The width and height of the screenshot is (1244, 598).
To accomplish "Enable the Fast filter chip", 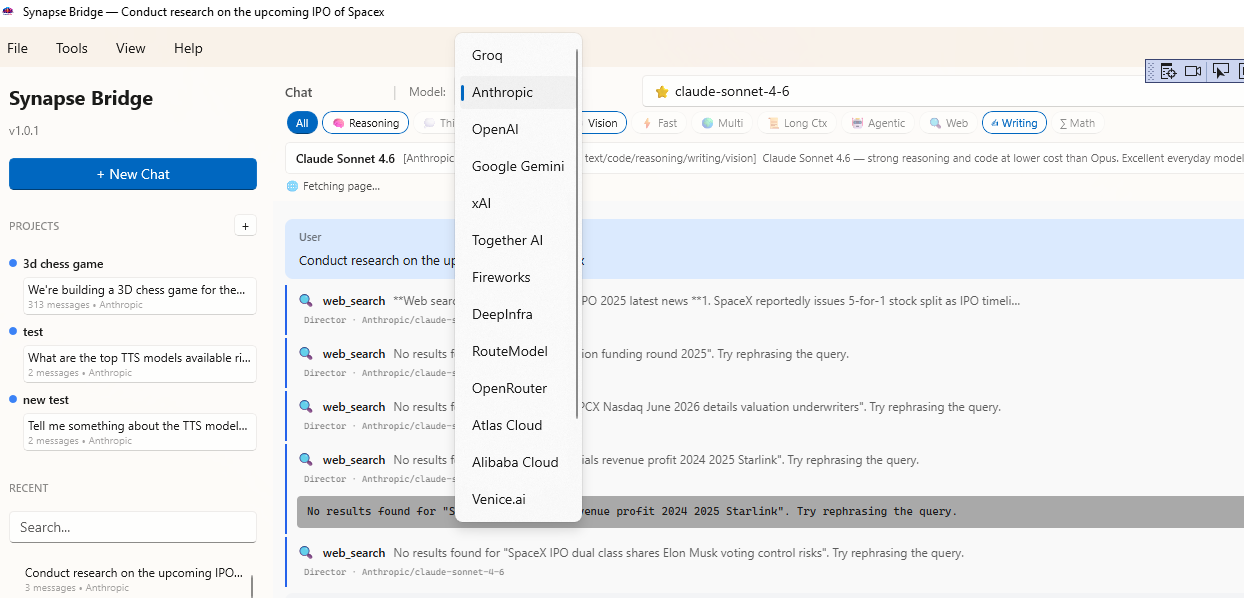I will click(660, 123).
